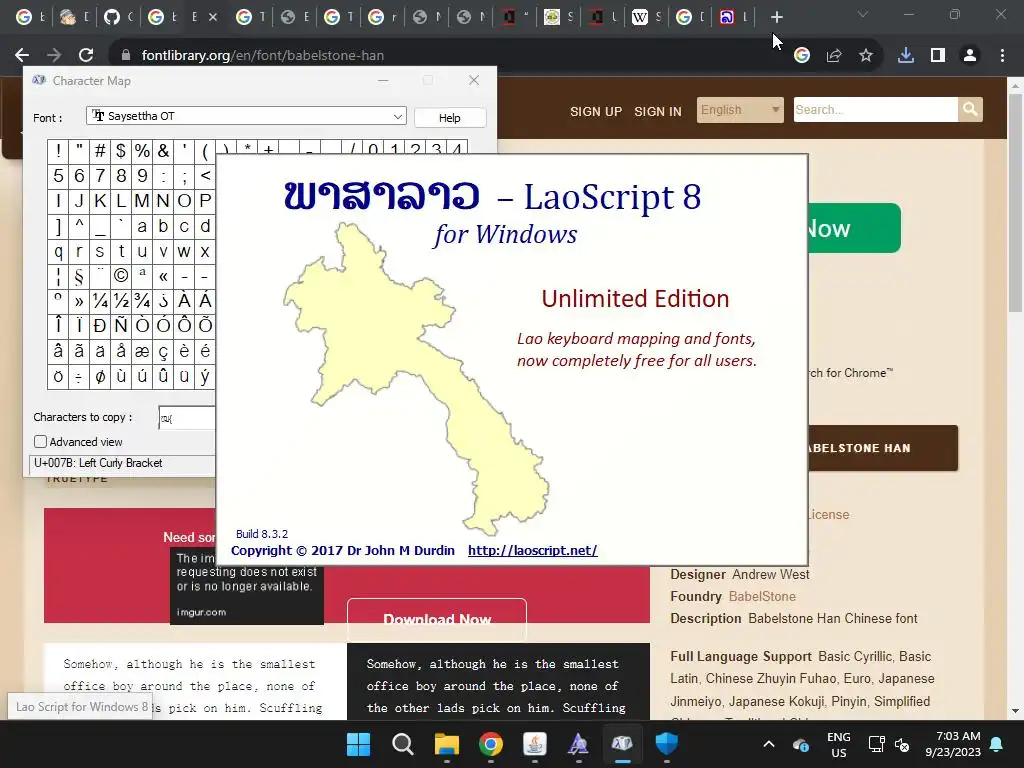Activate Character Map taskbar icon

pos(622,744)
